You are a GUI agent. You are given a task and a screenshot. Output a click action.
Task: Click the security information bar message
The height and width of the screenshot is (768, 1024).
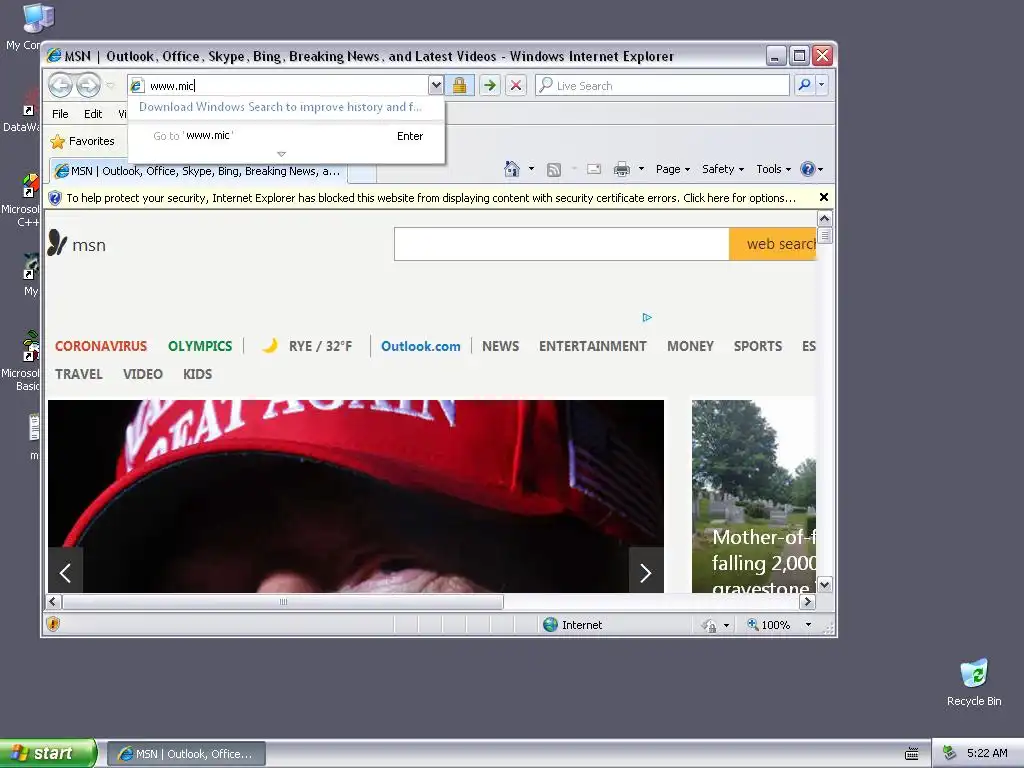431,198
